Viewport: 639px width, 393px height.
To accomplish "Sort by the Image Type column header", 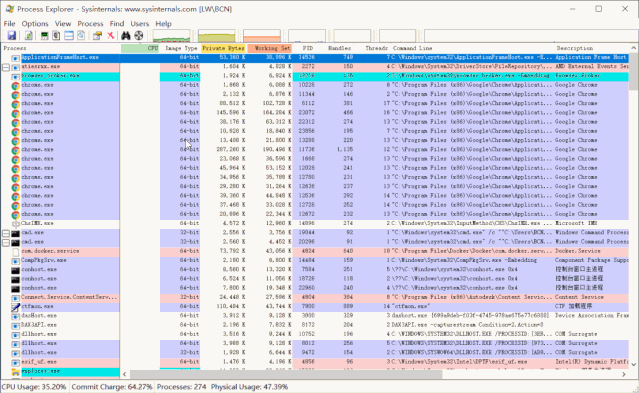I will (x=180, y=48).
